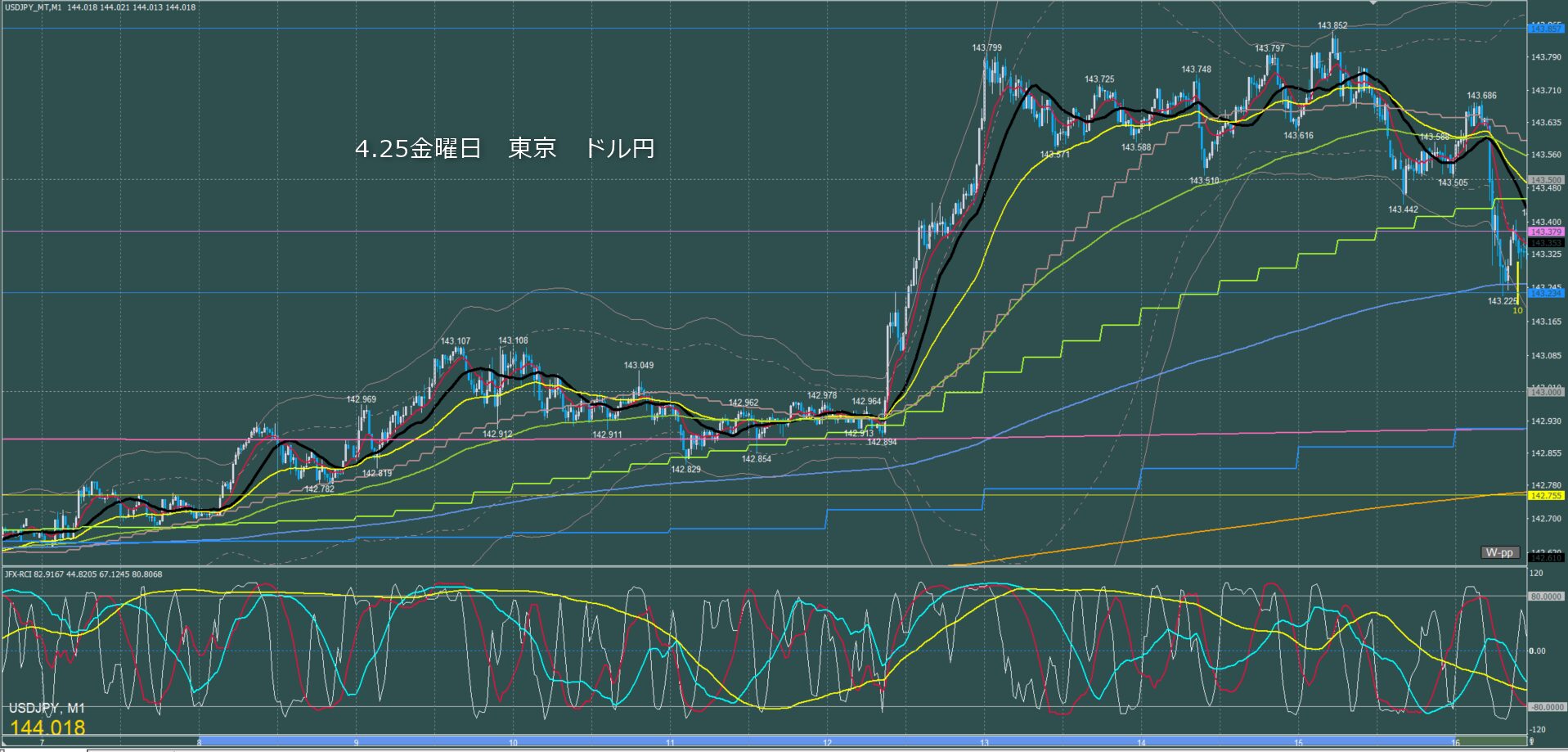Click the 142.969 peak price label

pos(362,400)
